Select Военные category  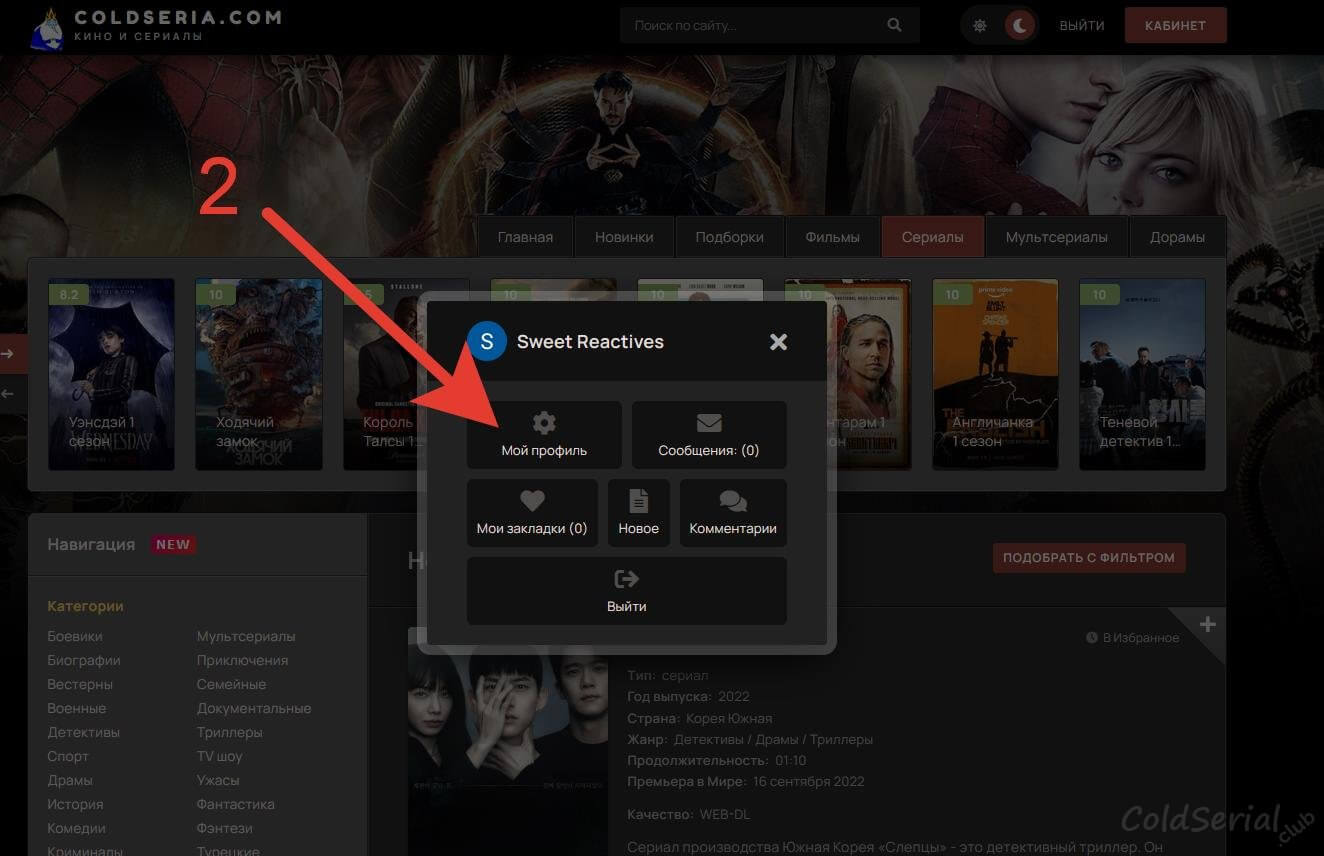[76, 708]
